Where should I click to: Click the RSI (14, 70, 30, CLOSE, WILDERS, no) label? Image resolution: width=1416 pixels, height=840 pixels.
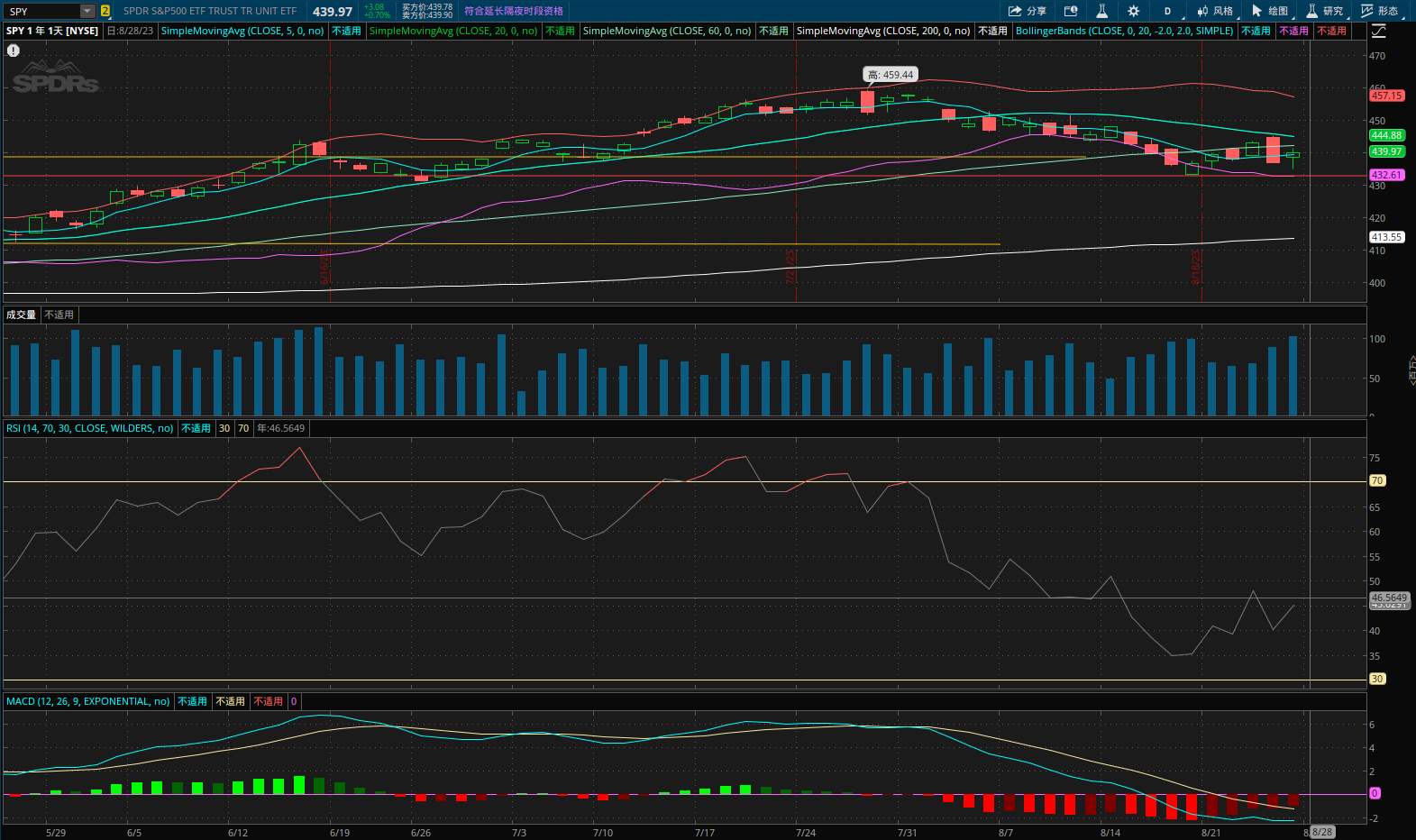pos(89,428)
